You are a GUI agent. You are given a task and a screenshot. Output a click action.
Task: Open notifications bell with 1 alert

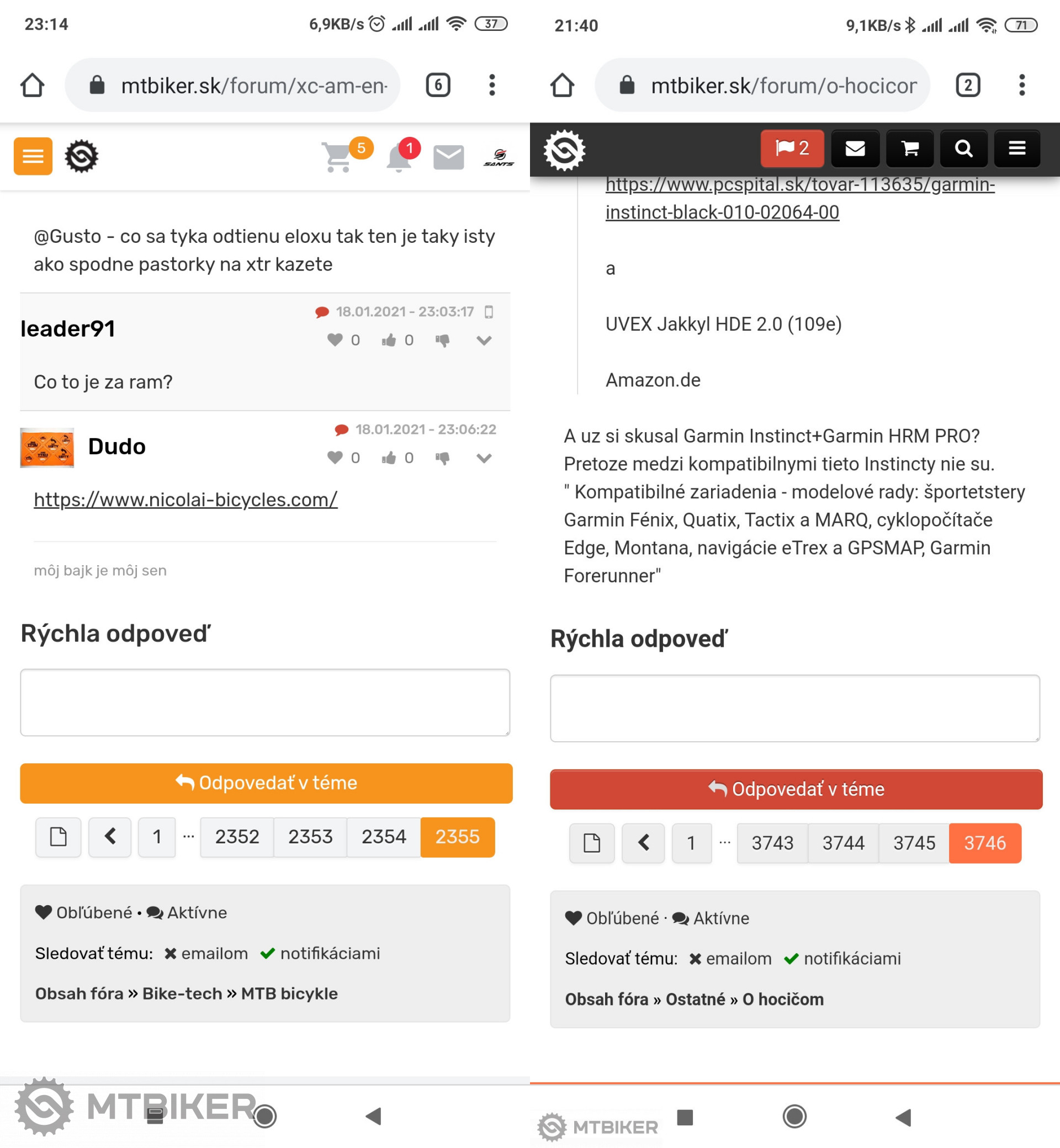(399, 157)
